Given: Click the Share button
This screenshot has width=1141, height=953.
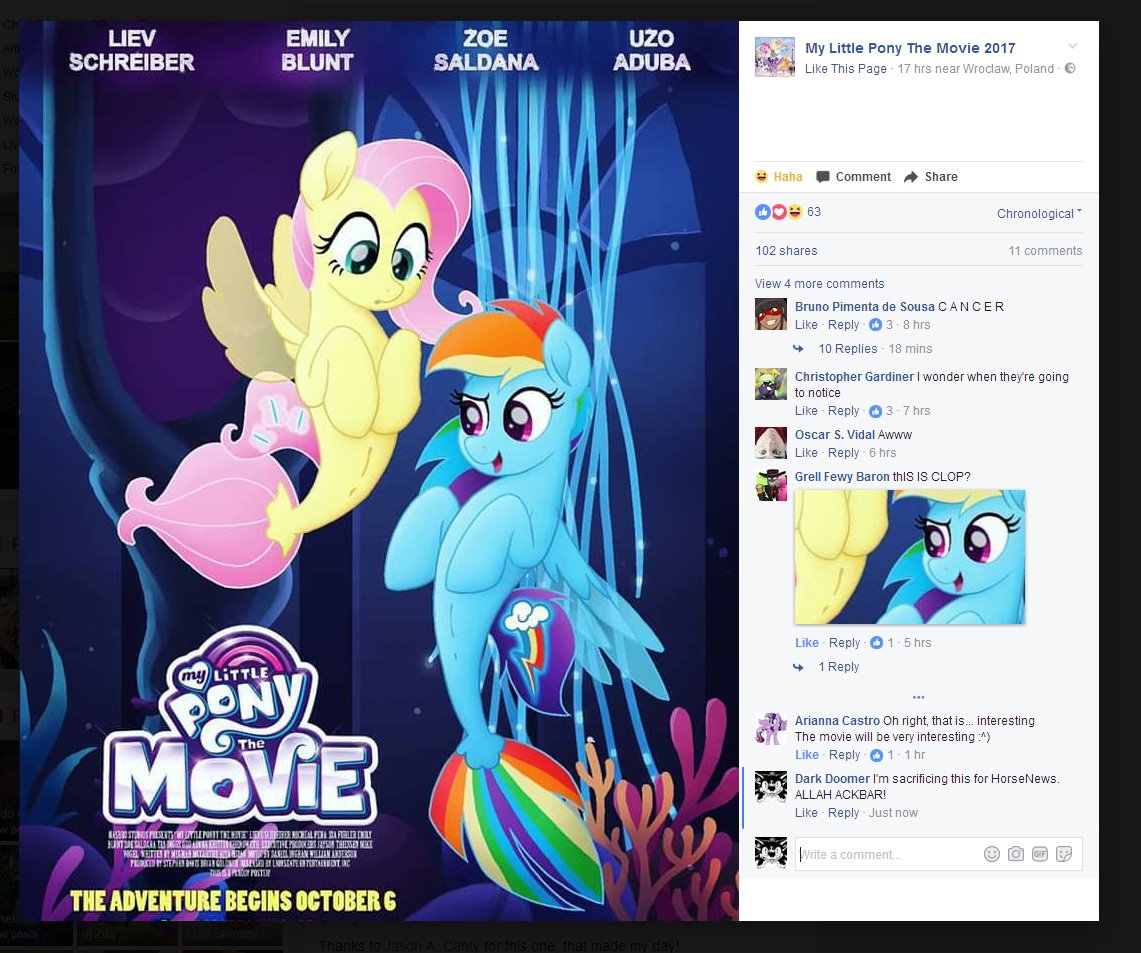Looking at the screenshot, I should [931, 177].
